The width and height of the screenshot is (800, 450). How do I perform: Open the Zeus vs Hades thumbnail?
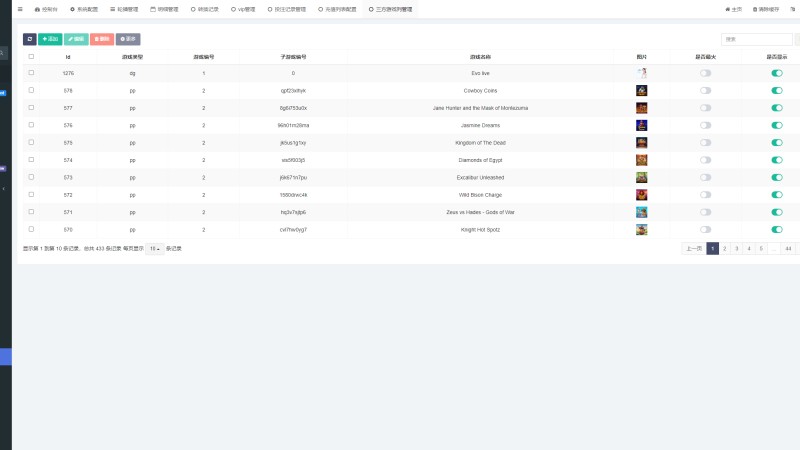pos(641,212)
